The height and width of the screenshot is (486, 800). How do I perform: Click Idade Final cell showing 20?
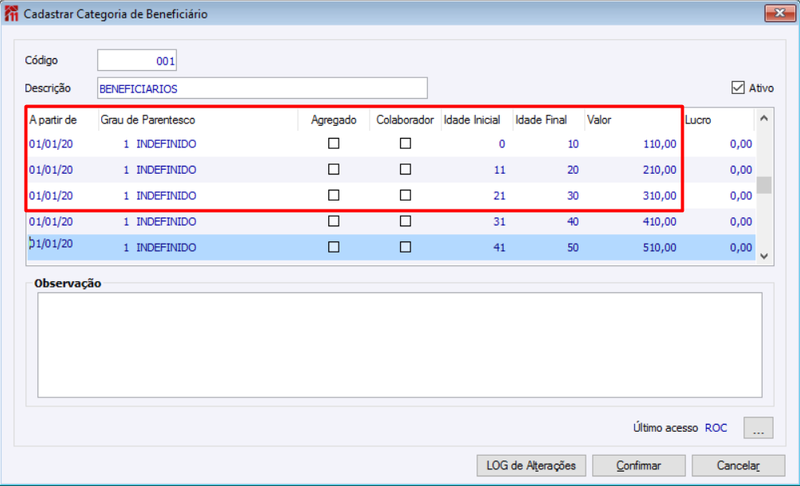pyautogui.click(x=573, y=170)
